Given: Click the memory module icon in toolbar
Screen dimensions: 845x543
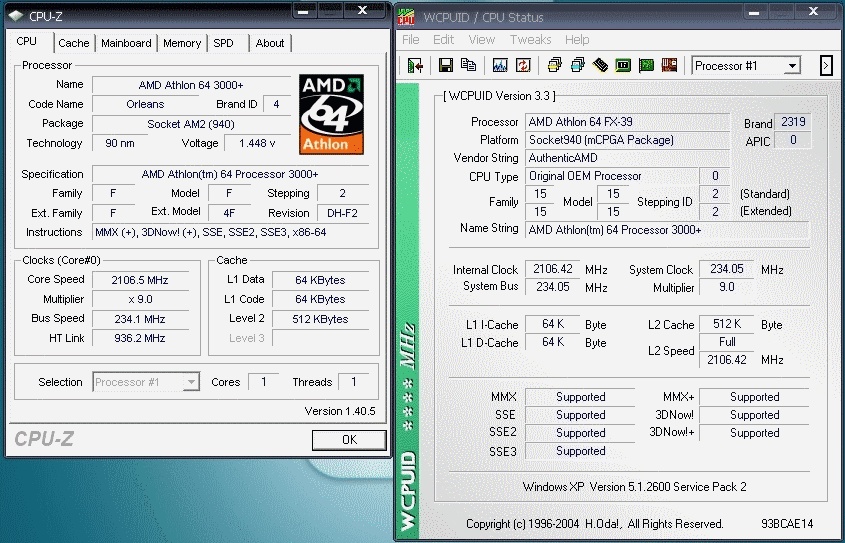Looking at the screenshot, I should (x=600, y=66).
